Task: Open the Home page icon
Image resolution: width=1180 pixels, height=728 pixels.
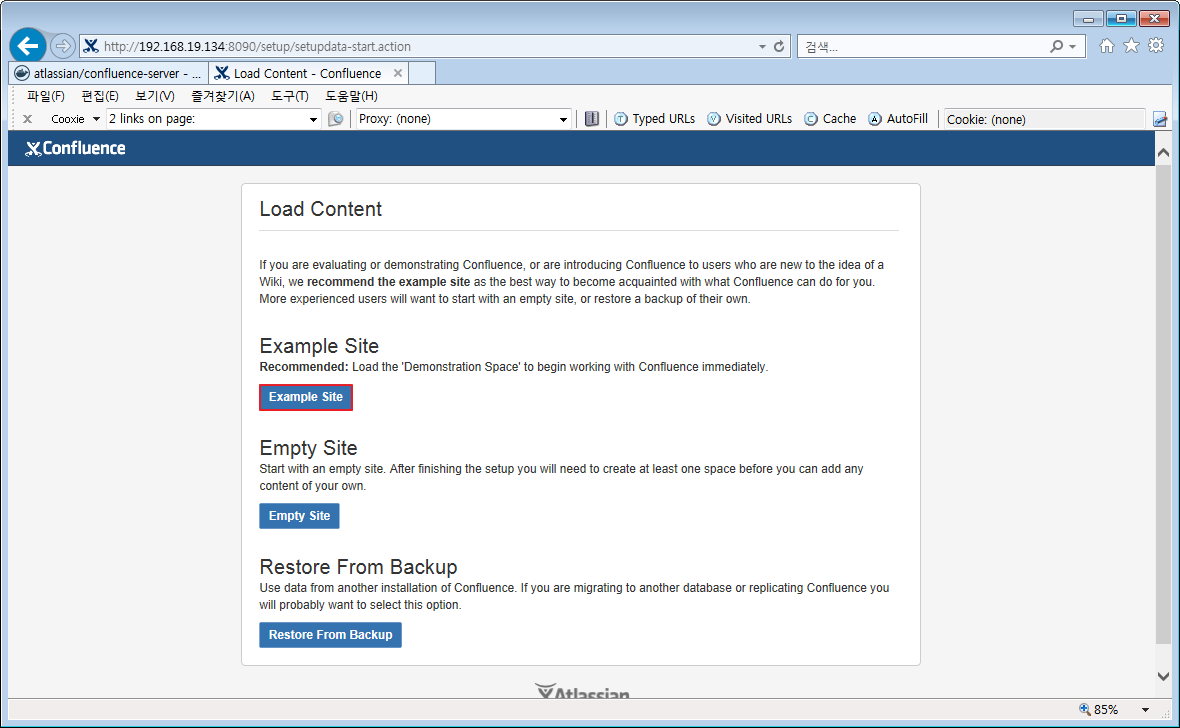Action: (x=1106, y=46)
